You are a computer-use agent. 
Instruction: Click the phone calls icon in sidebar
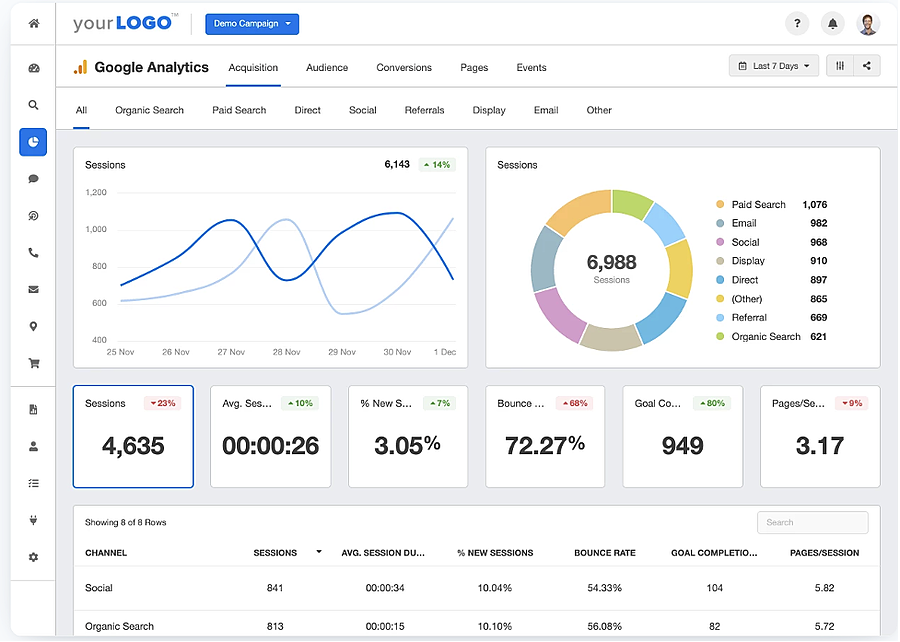click(33, 252)
